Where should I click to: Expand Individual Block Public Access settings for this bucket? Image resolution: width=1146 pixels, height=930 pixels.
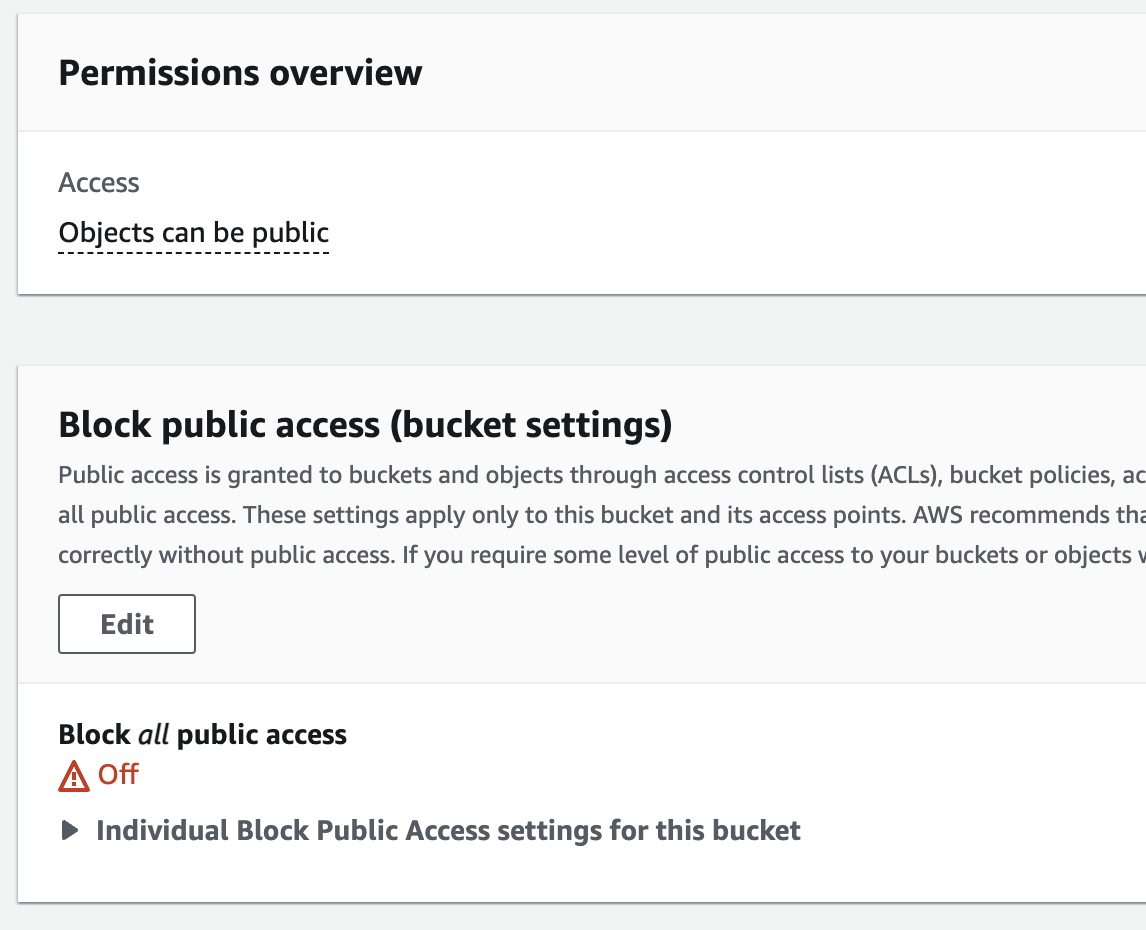click(x=447, y=830)
